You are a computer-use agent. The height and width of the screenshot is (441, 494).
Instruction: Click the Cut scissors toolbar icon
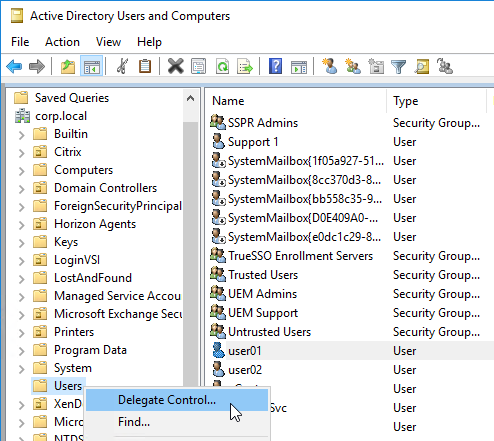tap(122, 66)
